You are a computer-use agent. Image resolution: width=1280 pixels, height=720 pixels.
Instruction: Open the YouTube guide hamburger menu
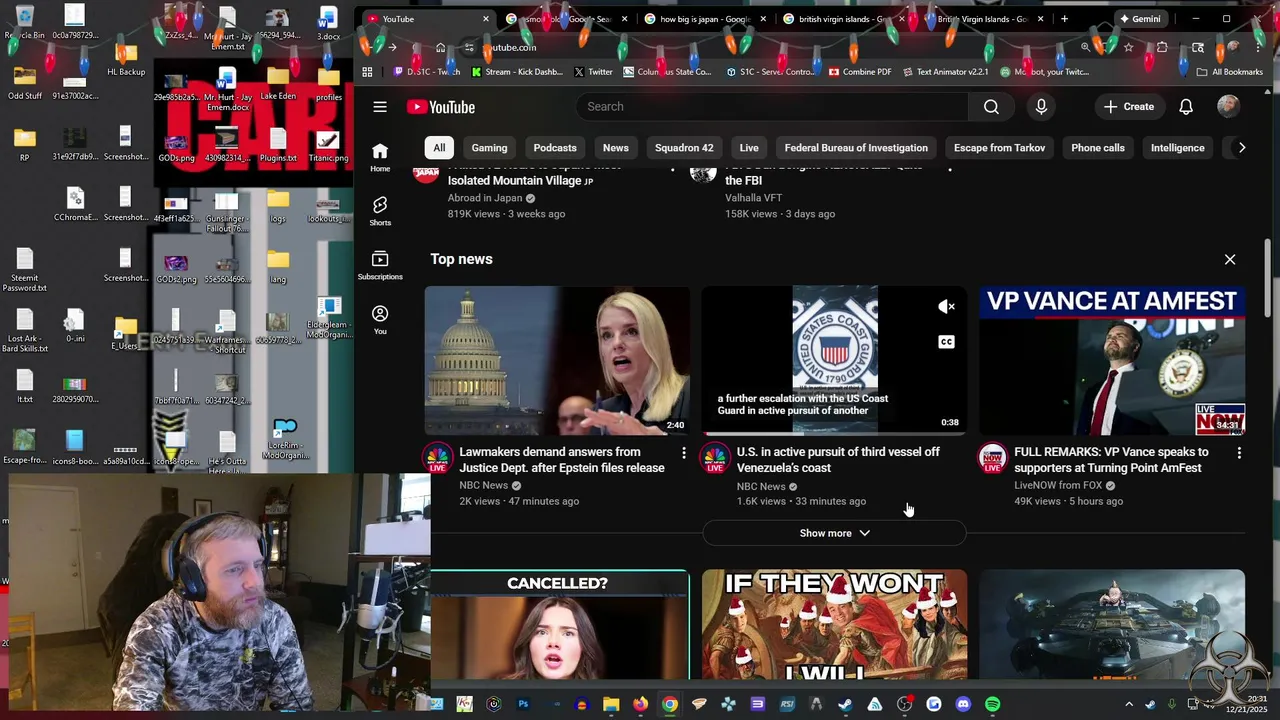tap(380, 107)
